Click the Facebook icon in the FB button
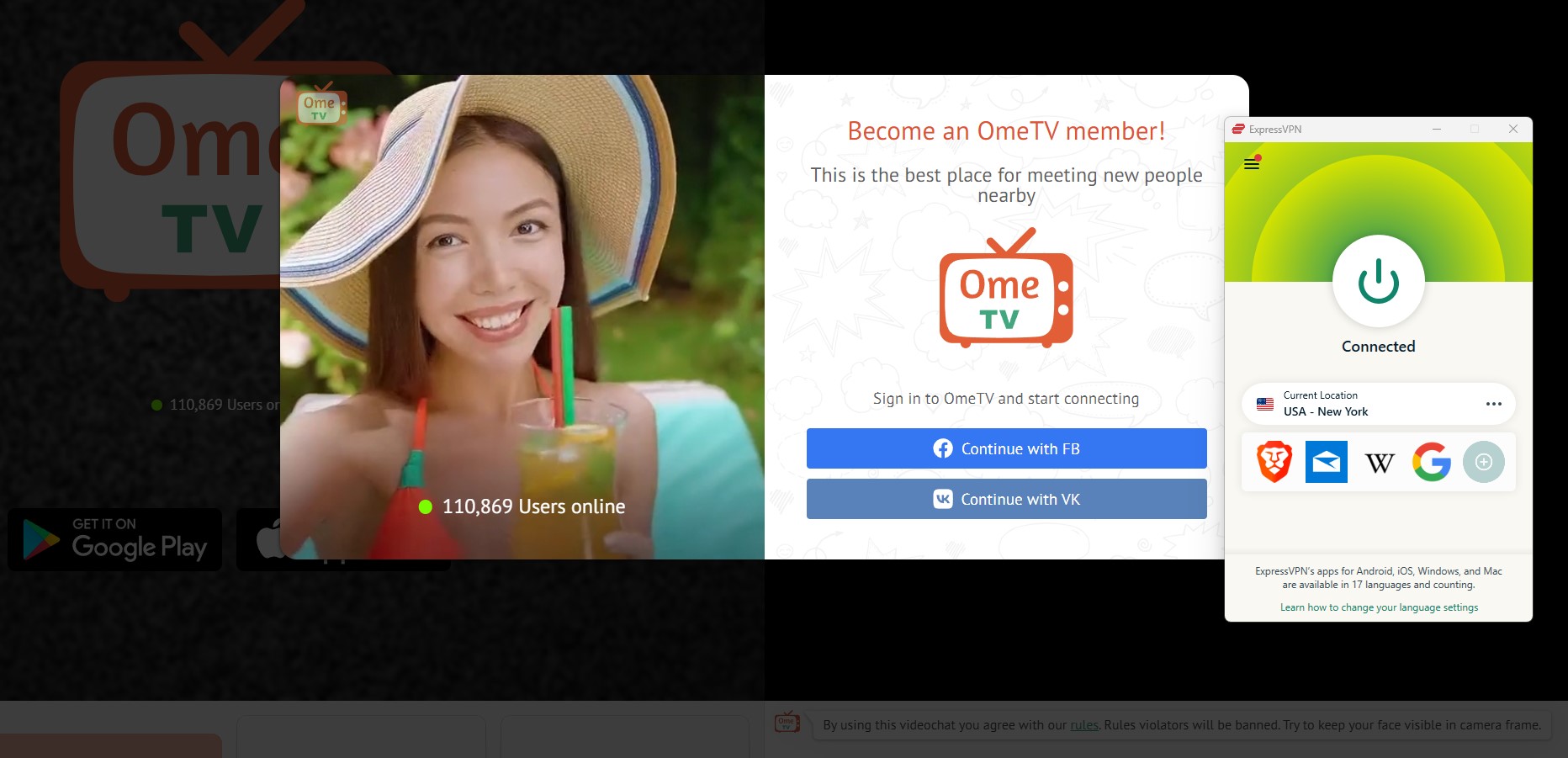The image size is (1568, 758). (x=942, y=448)
